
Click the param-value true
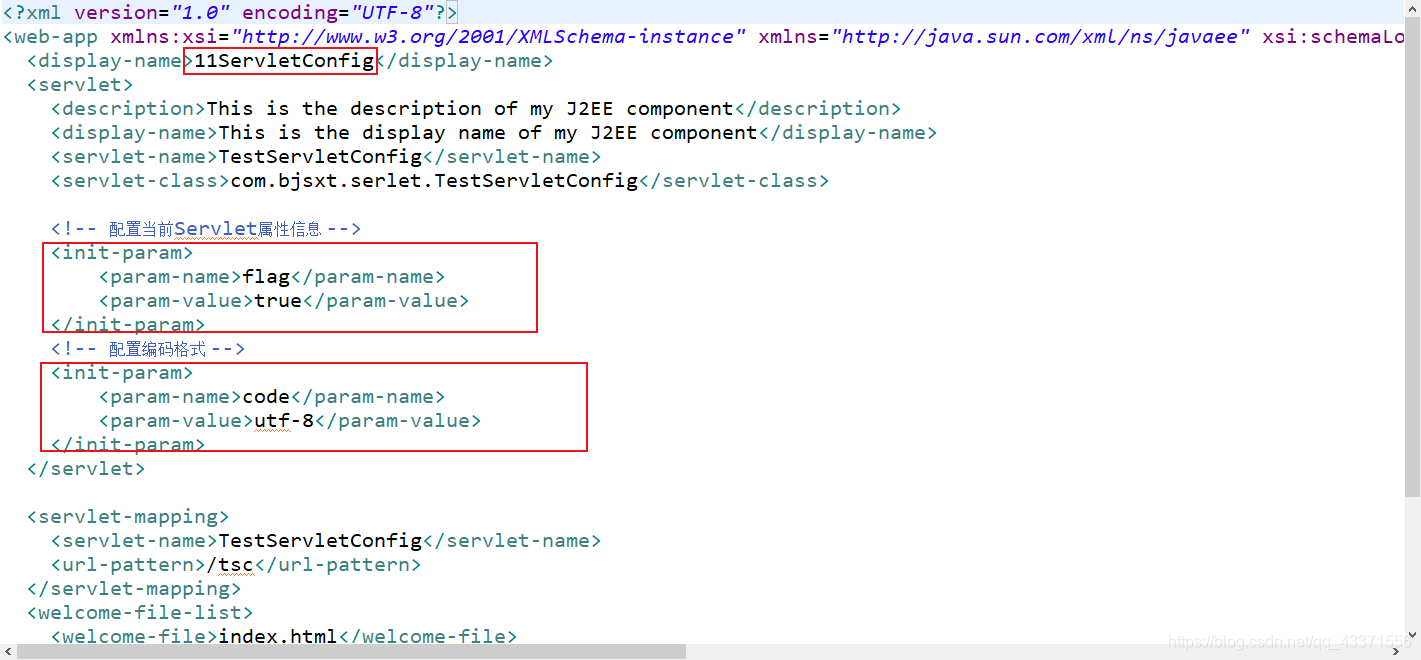click(x=278, y=301)
